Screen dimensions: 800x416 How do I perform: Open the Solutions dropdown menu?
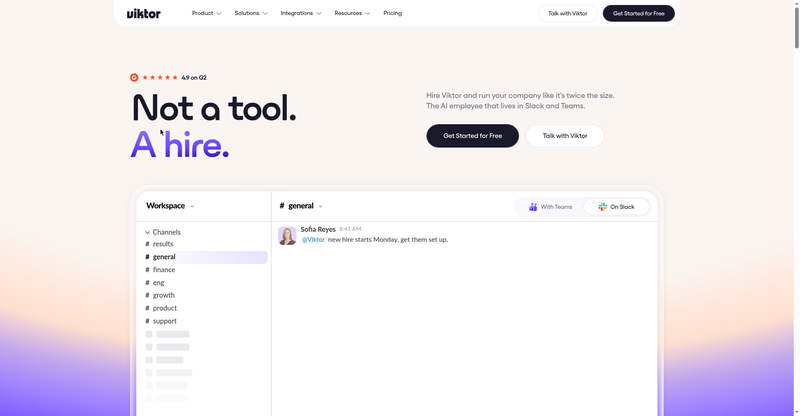click(x=251, y=13)
